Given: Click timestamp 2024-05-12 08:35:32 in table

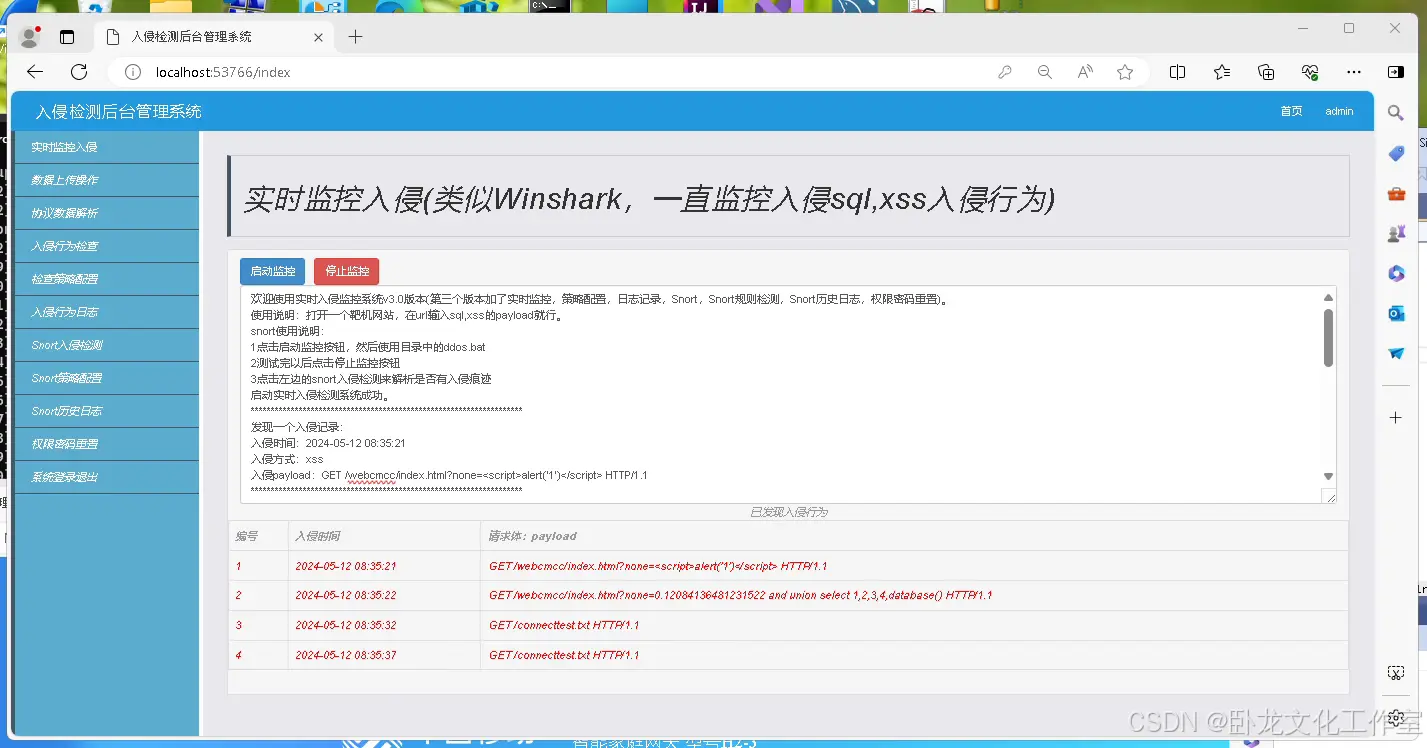Looking at the screenshot, I should [x=346, y=625].
